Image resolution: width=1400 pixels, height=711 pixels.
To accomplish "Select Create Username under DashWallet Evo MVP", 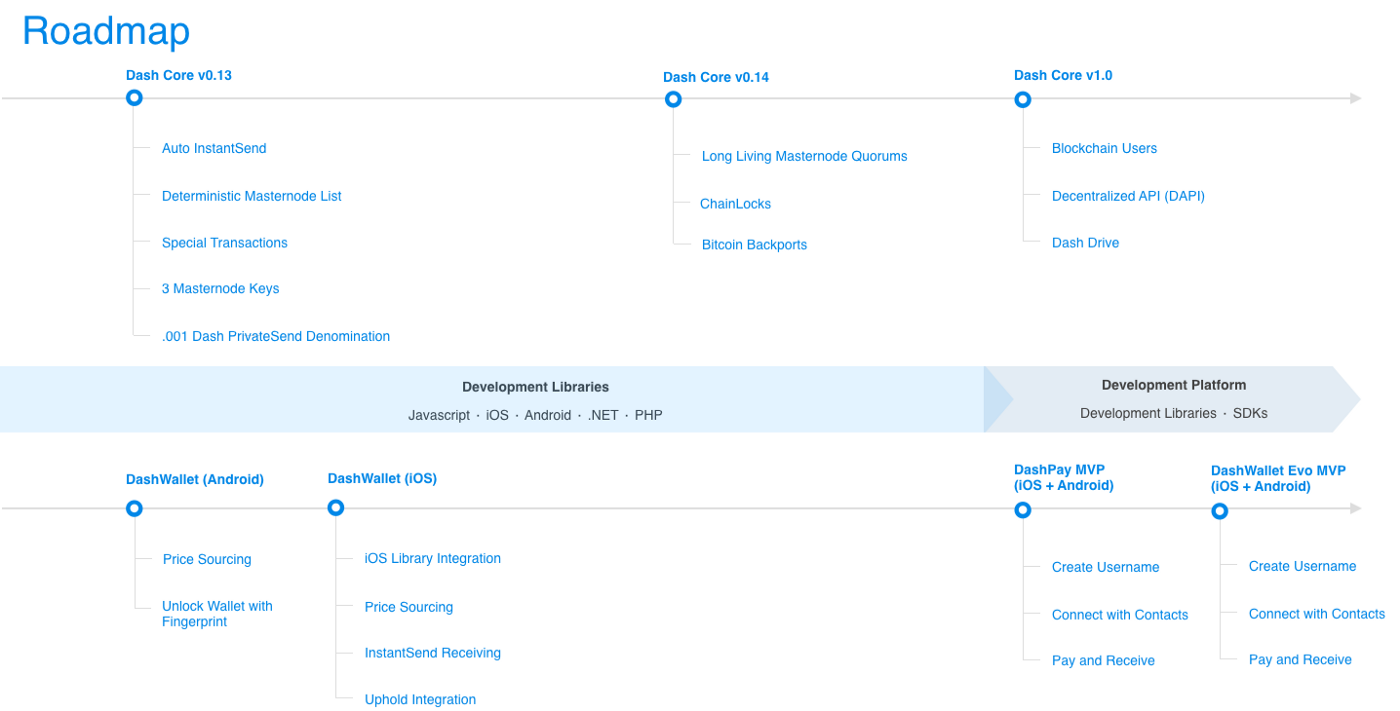I will [x=1303, y=567].
